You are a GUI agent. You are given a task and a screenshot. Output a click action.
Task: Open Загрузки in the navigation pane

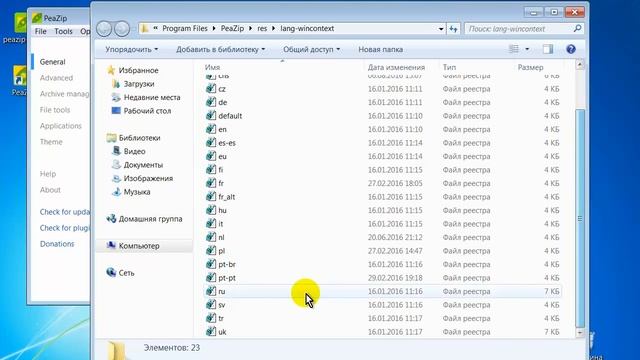(x=139, y=84)
